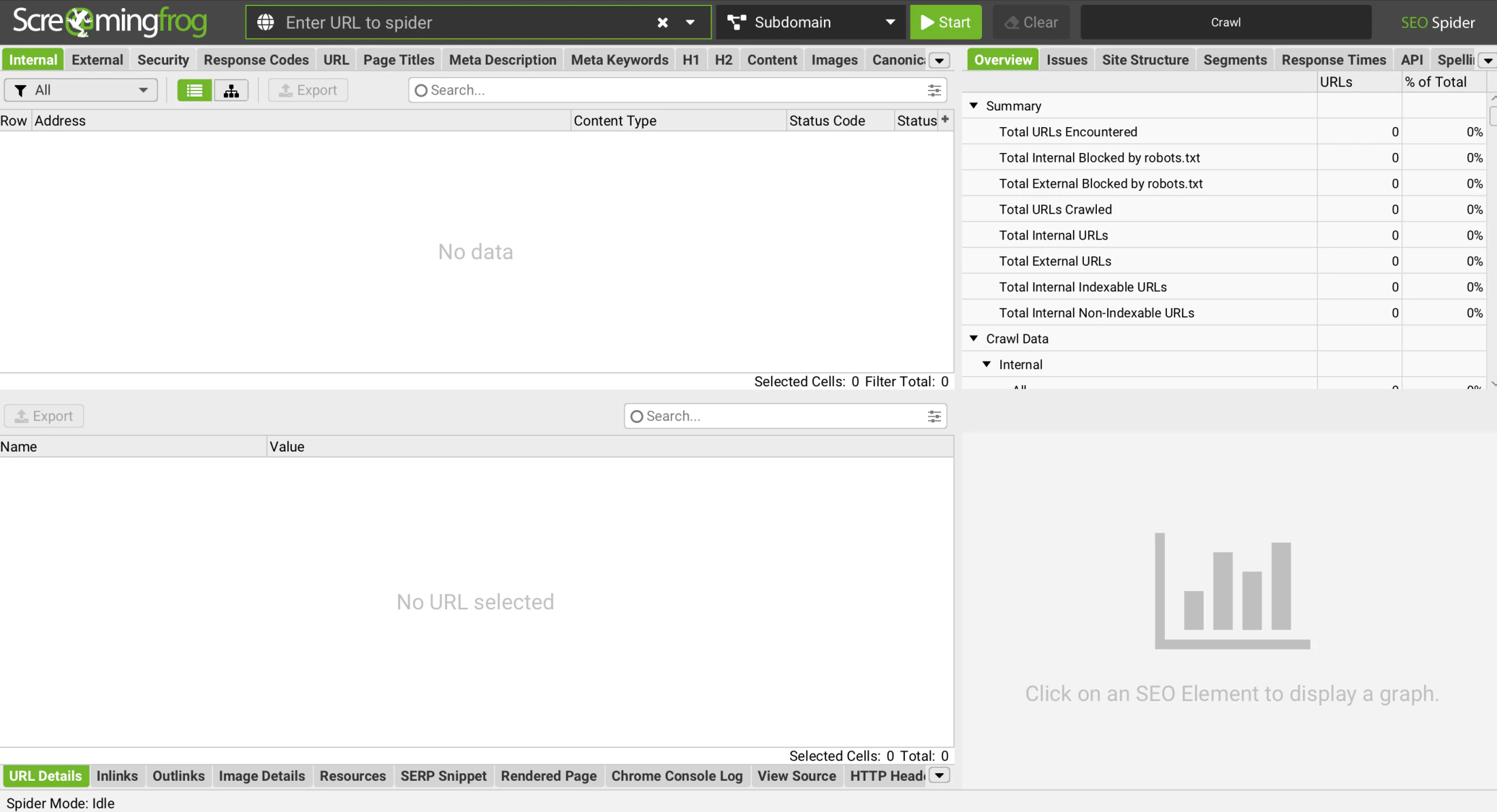Image resolution: width=1497 pixels, height=812 pixels.
Task: Open filter options in lower search
Action: tap(934, 416)
